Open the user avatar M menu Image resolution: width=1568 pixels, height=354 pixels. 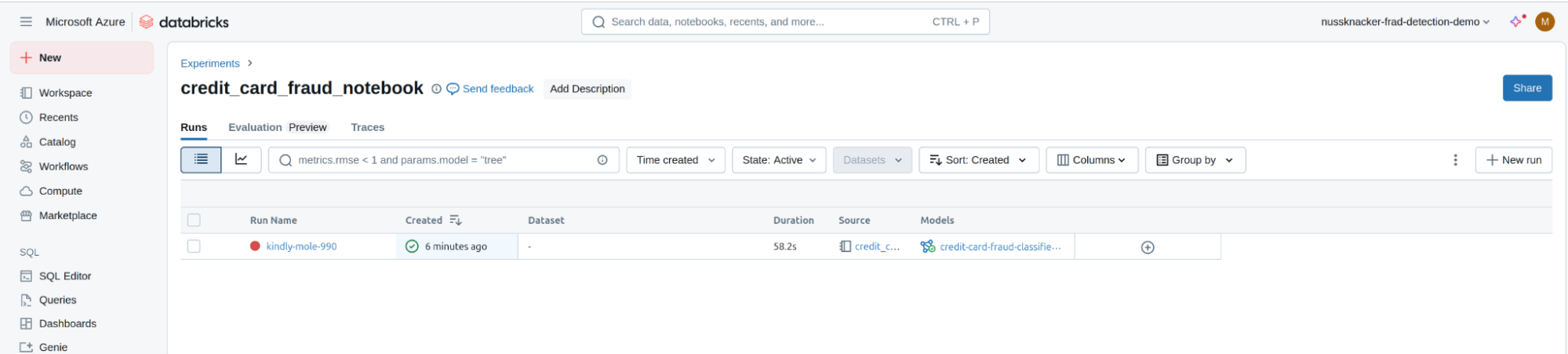1545,22
